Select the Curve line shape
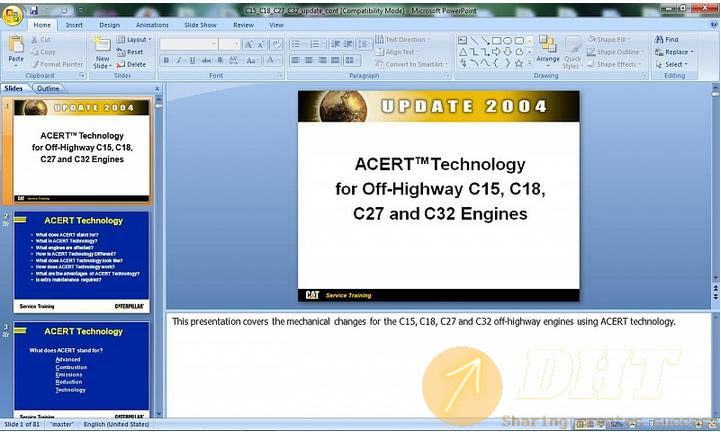The height and width of the screenshot is (432, 721). pos(485,63)
